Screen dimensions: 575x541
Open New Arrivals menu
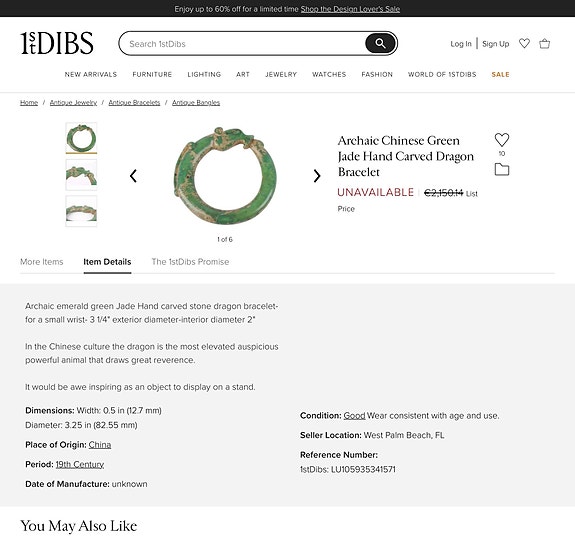pos(91,74)
